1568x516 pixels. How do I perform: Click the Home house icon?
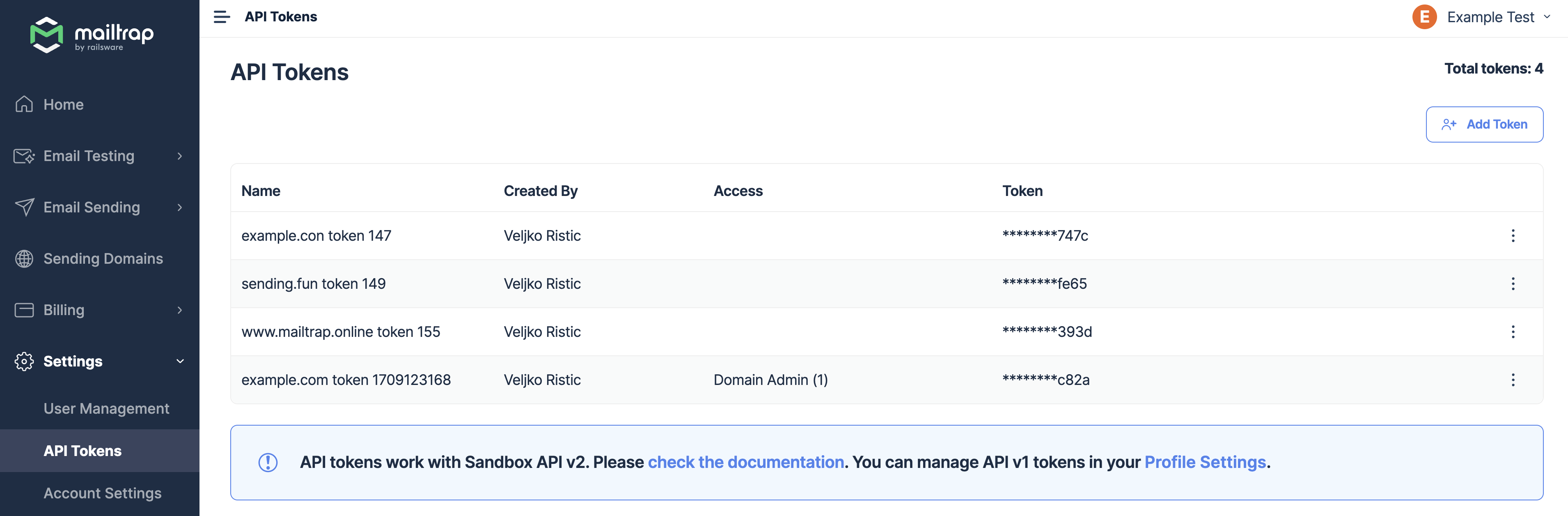coord(24,104)
